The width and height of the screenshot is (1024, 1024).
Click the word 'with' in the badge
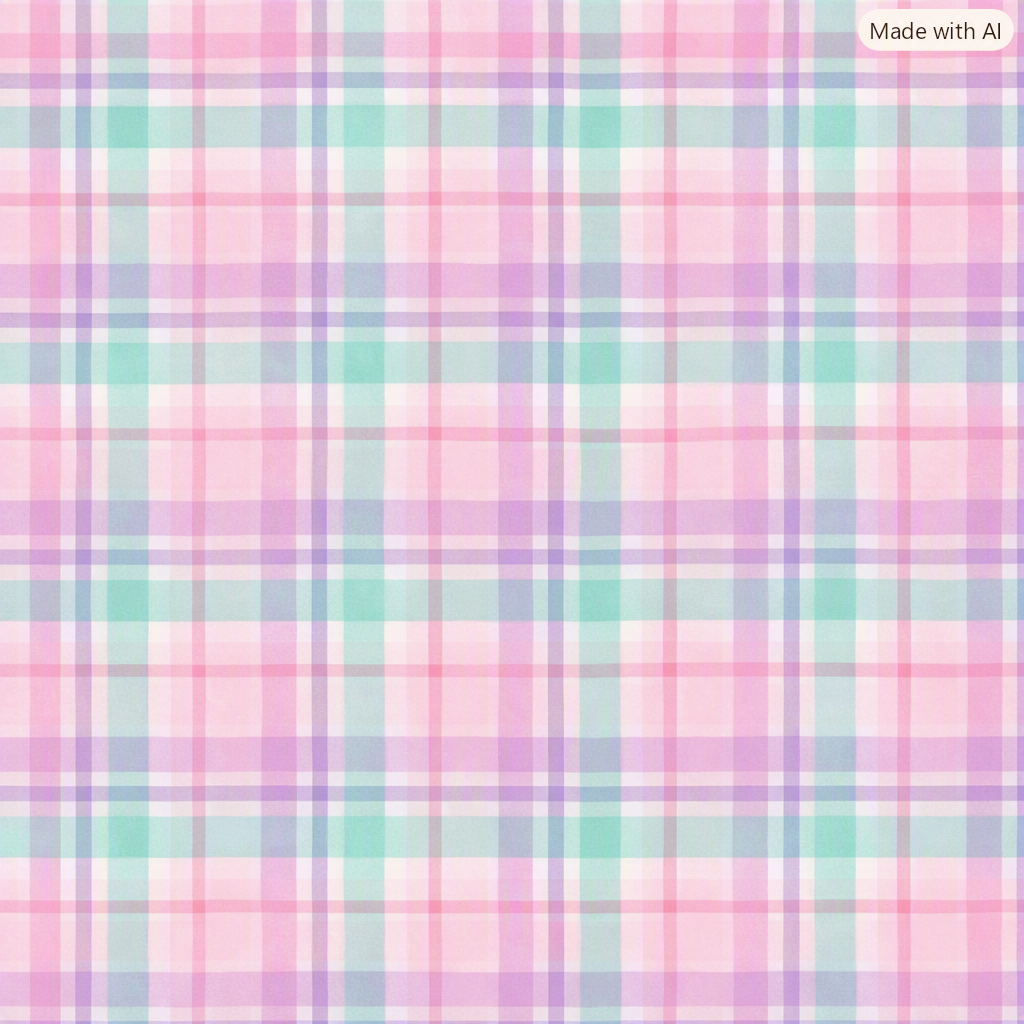point(952,31)
